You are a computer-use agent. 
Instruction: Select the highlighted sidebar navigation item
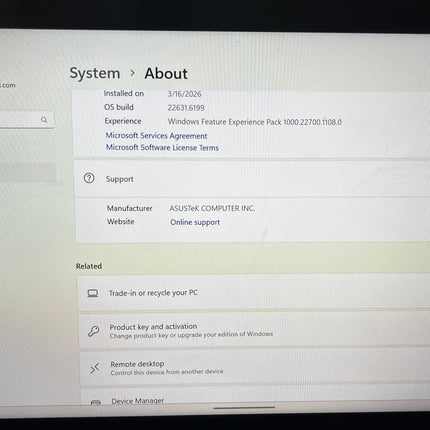[28, 173]
